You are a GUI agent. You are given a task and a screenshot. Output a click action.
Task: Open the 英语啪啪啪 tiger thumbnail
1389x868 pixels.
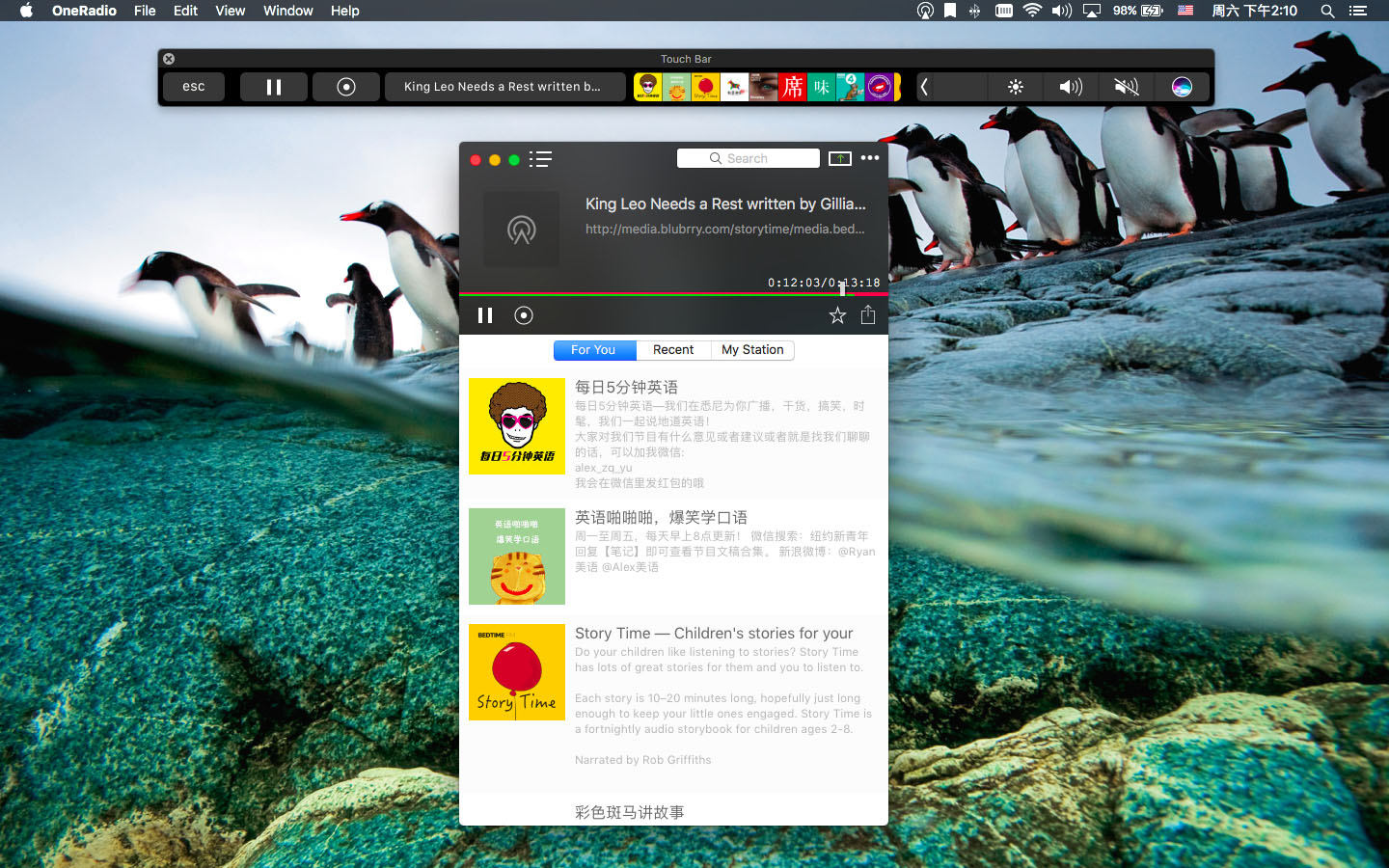pyautogui.click(x=517, y=556)
